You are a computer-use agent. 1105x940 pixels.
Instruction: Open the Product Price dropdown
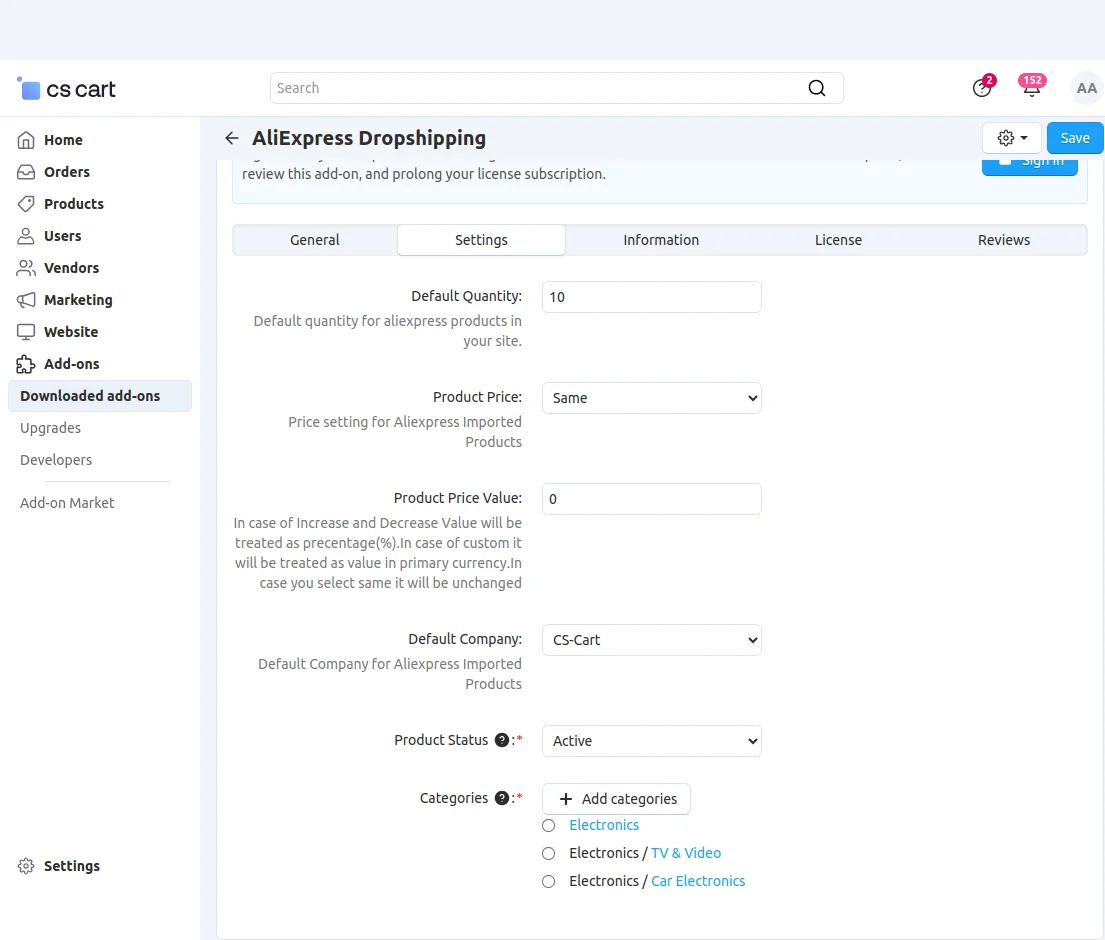click(651, 398)
